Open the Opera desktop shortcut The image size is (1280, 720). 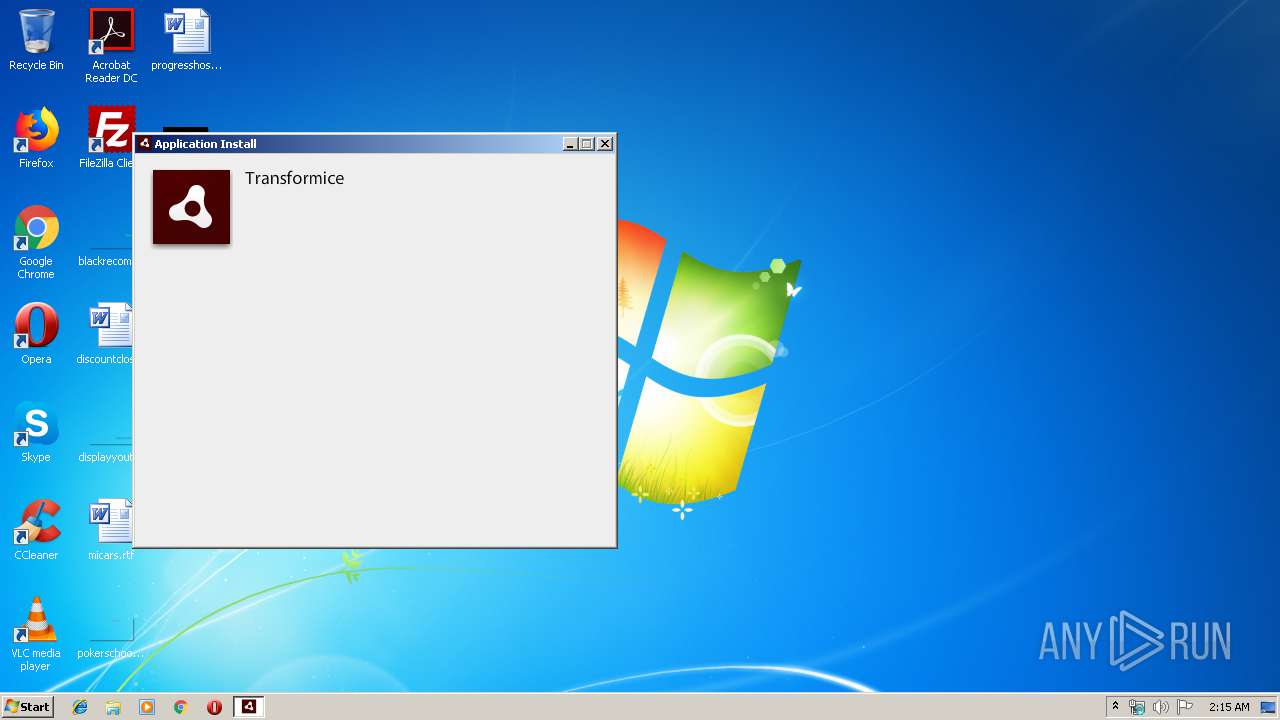click(x=36, y=334)
